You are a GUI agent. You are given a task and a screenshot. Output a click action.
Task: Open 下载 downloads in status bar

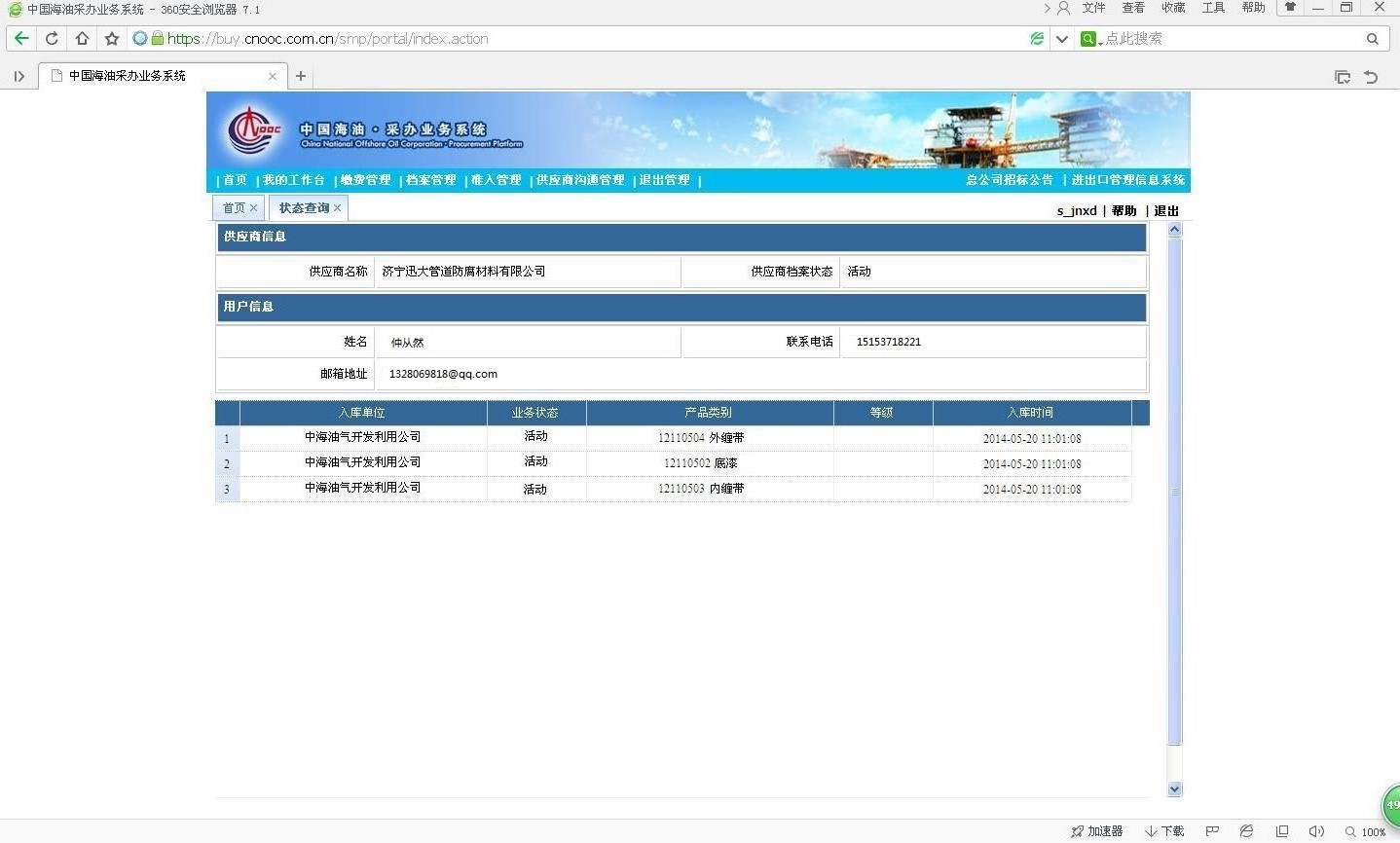[1164, 831]
